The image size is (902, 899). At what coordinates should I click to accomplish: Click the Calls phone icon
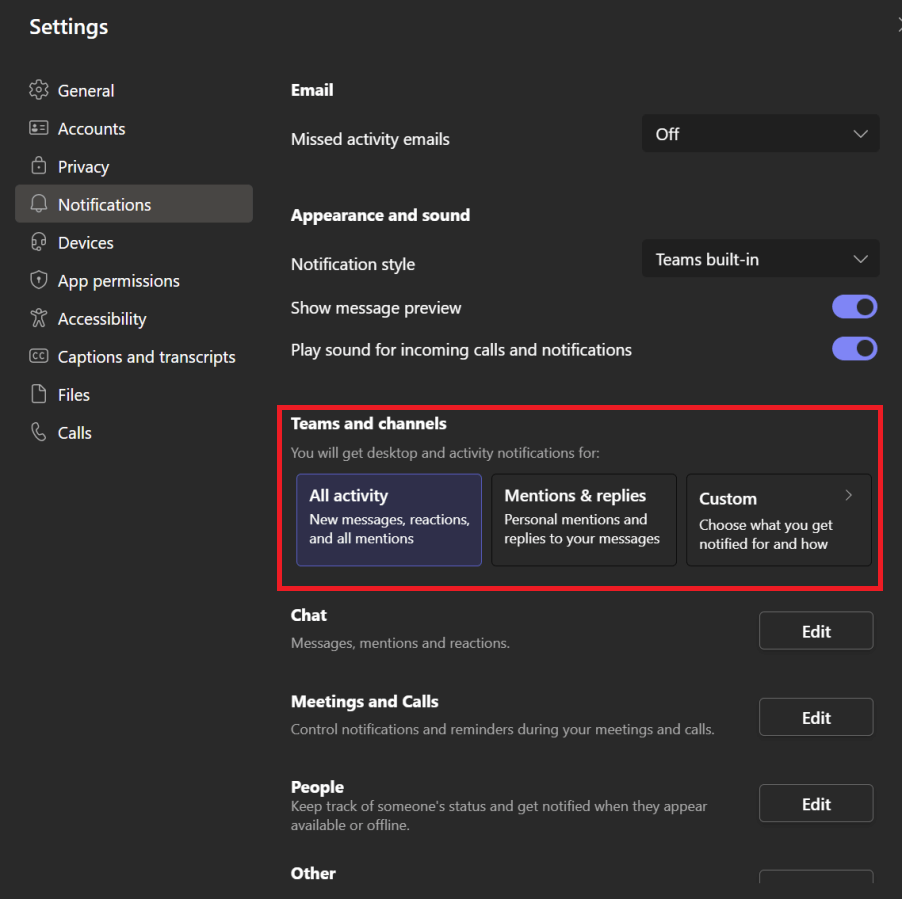[x=39, y=432]
